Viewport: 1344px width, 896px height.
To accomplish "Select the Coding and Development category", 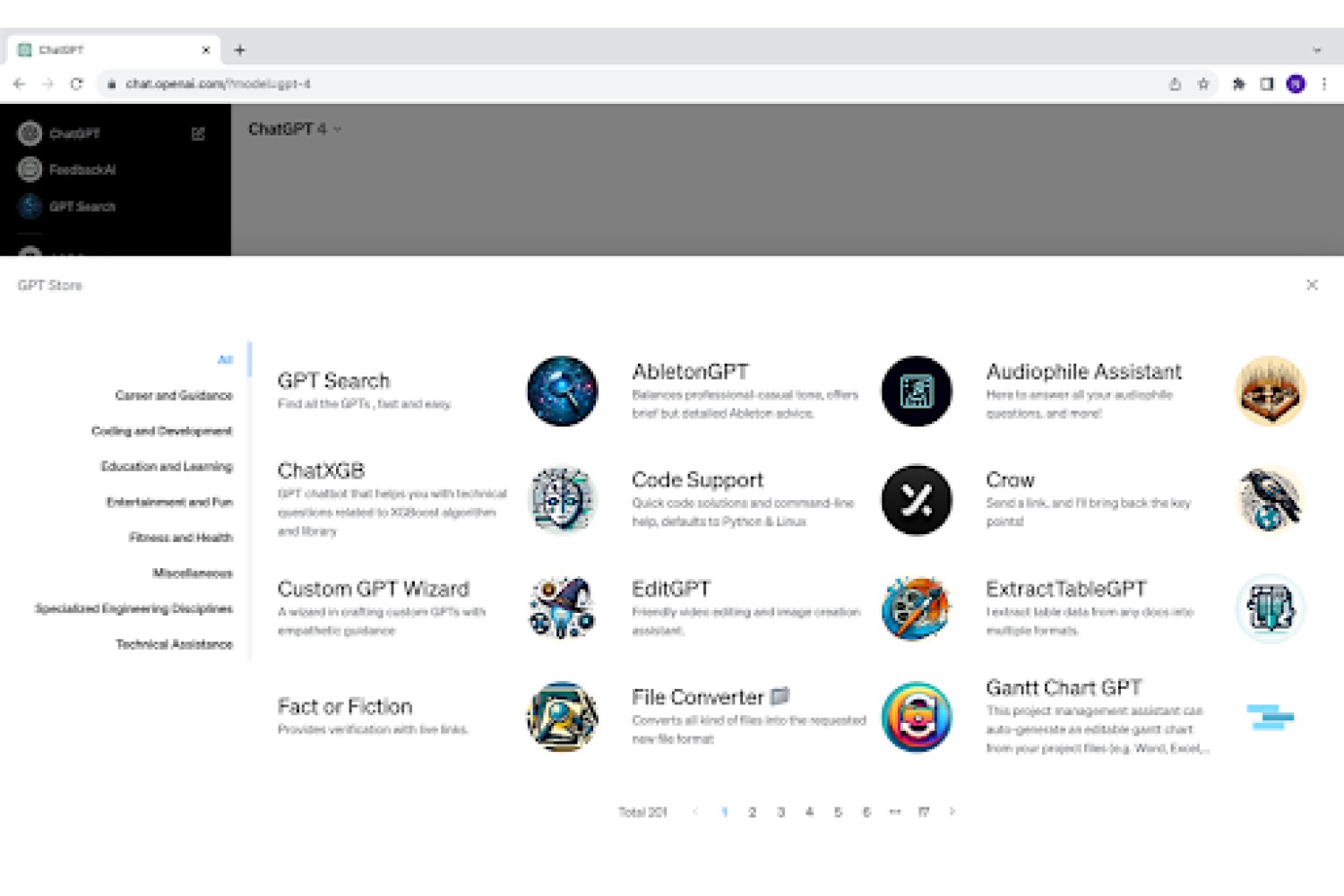I will (162, 431).
